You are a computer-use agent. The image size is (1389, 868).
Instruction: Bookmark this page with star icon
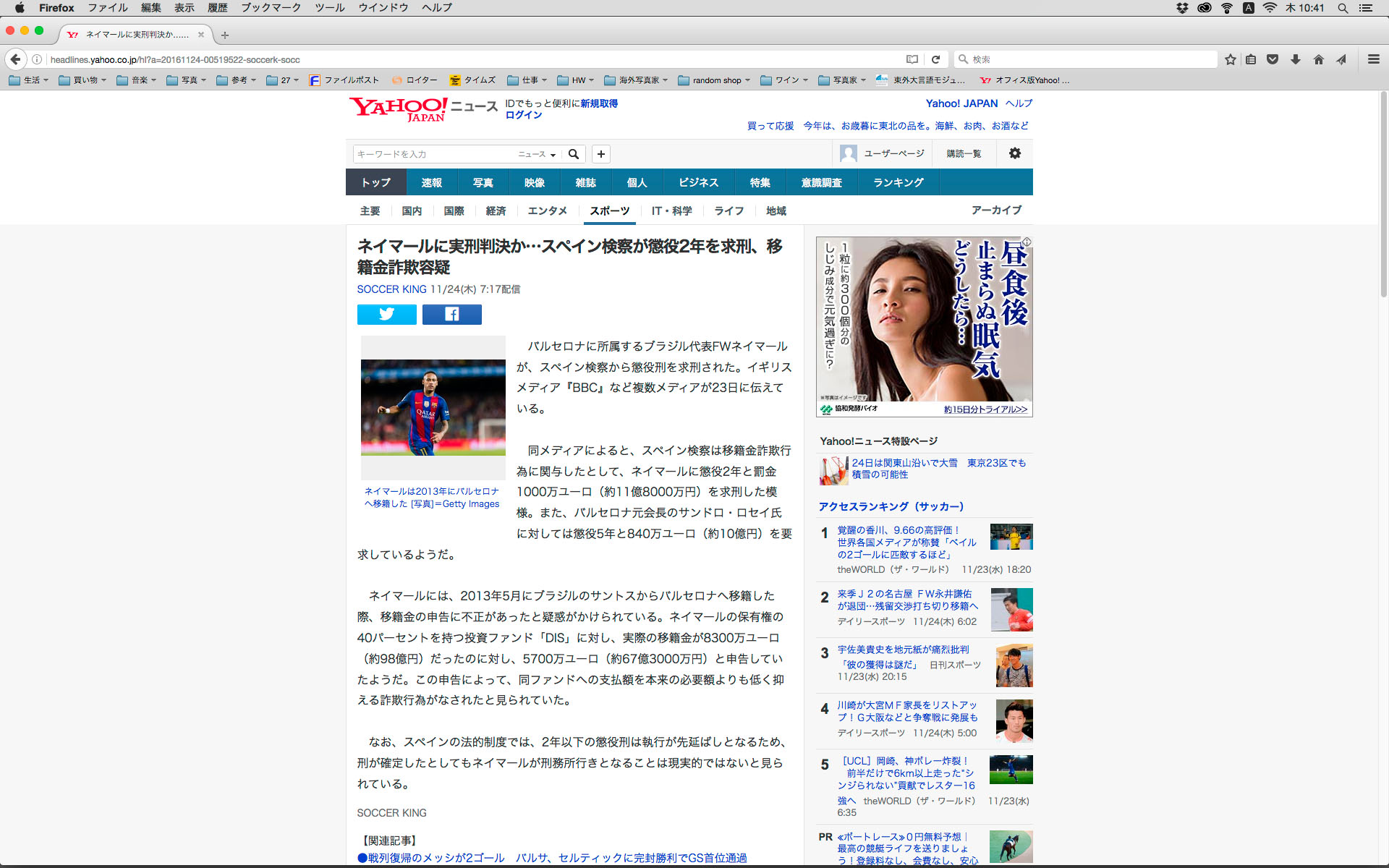[x=1230, y=59]
